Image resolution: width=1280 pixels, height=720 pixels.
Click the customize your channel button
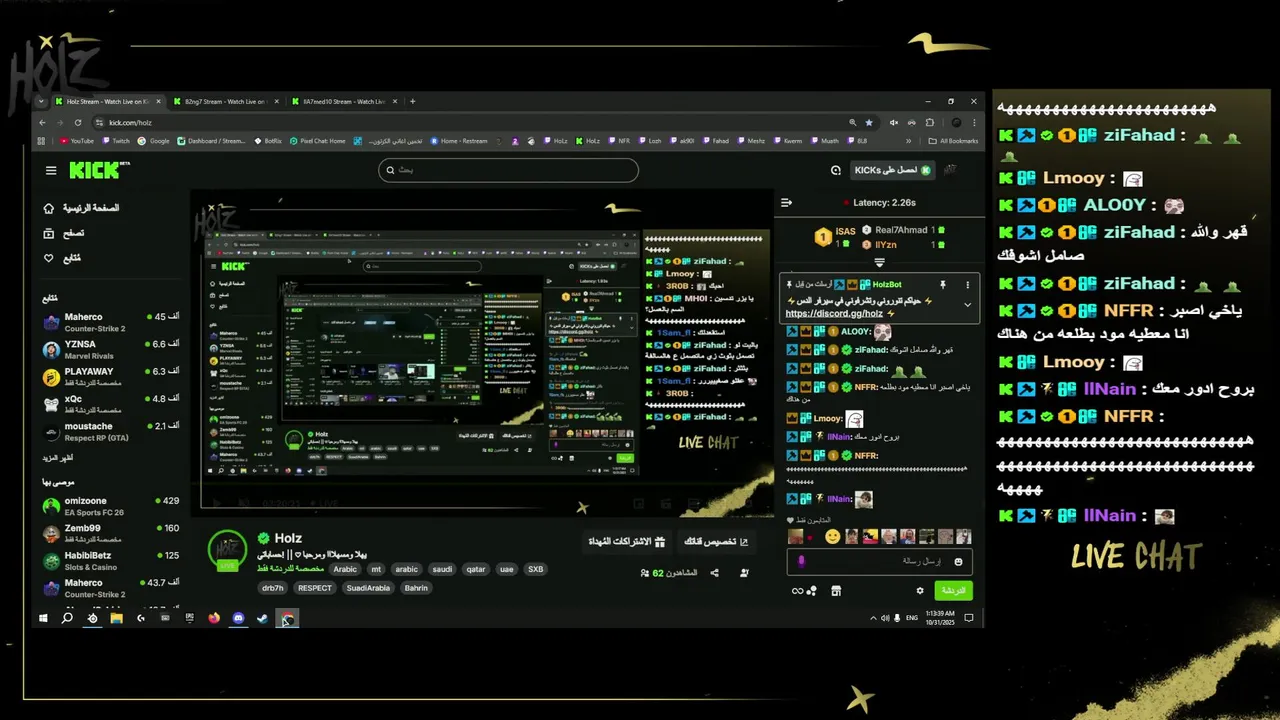tap(716, 542)
